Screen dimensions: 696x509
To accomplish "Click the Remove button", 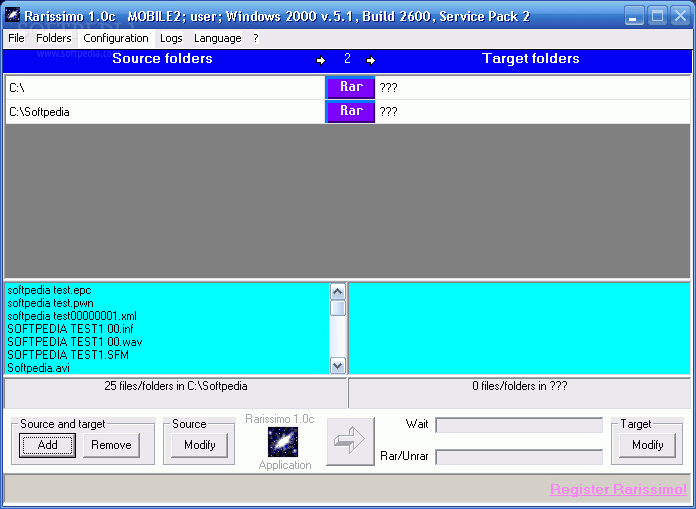I will click(x=111, y=445).
